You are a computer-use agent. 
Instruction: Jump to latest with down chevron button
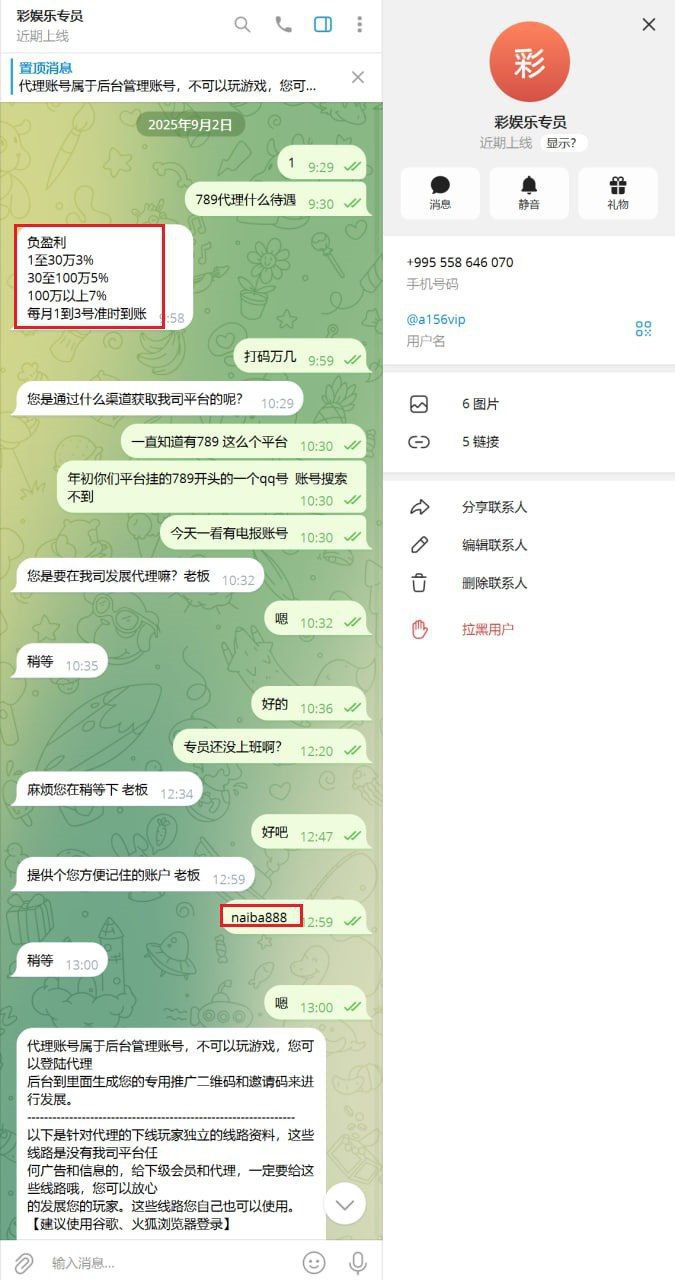coord(345,1205)
